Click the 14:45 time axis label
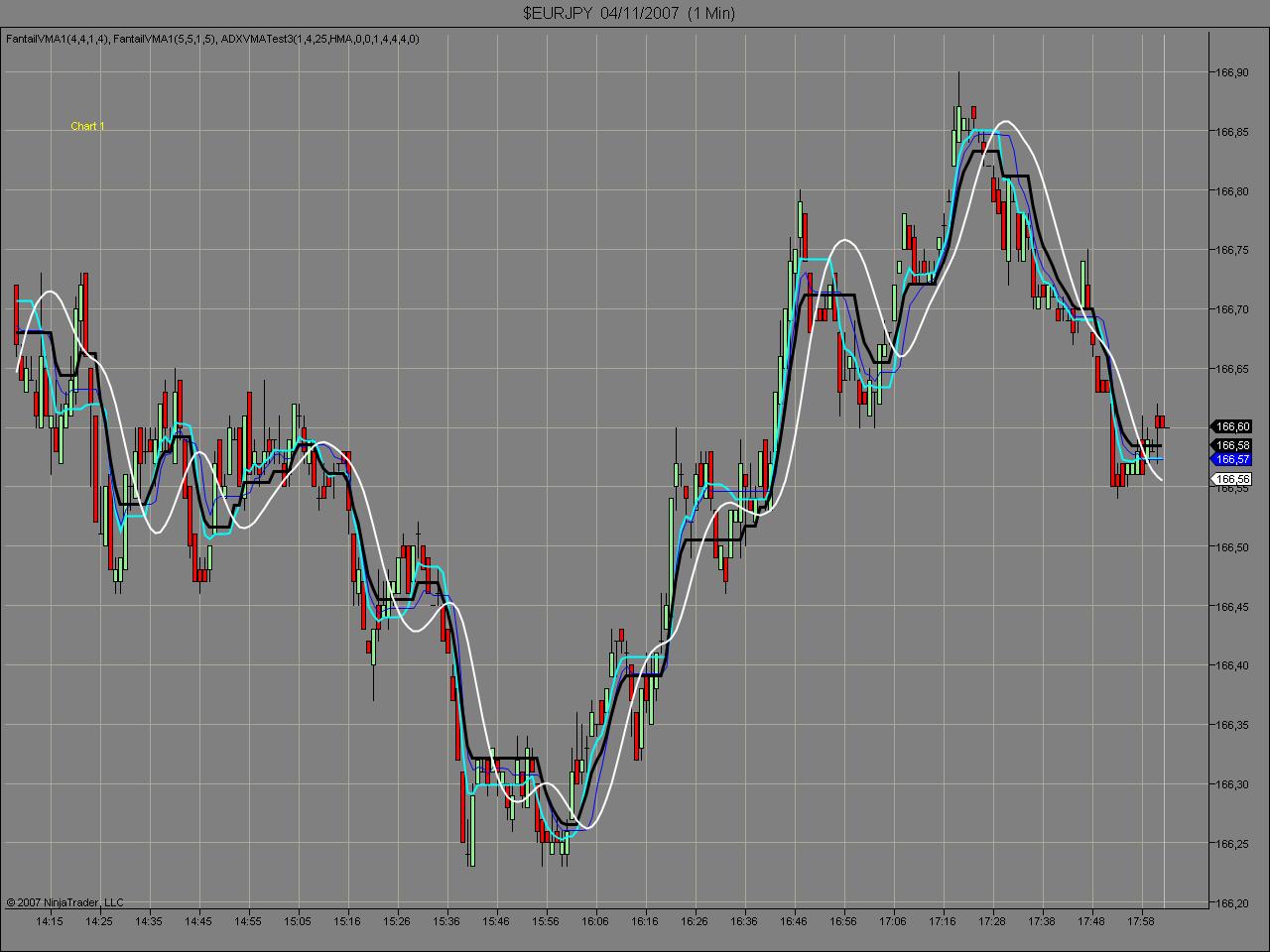Viewport: 1270px width, 952px height. [x=198, y=921]
